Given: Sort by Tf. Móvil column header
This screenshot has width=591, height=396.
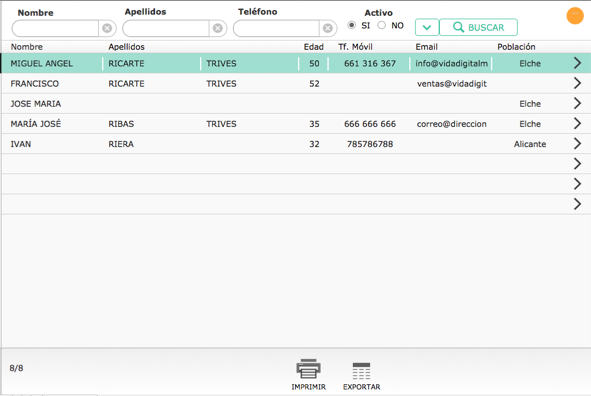Looking at the screenshot, I should [355, 47].
